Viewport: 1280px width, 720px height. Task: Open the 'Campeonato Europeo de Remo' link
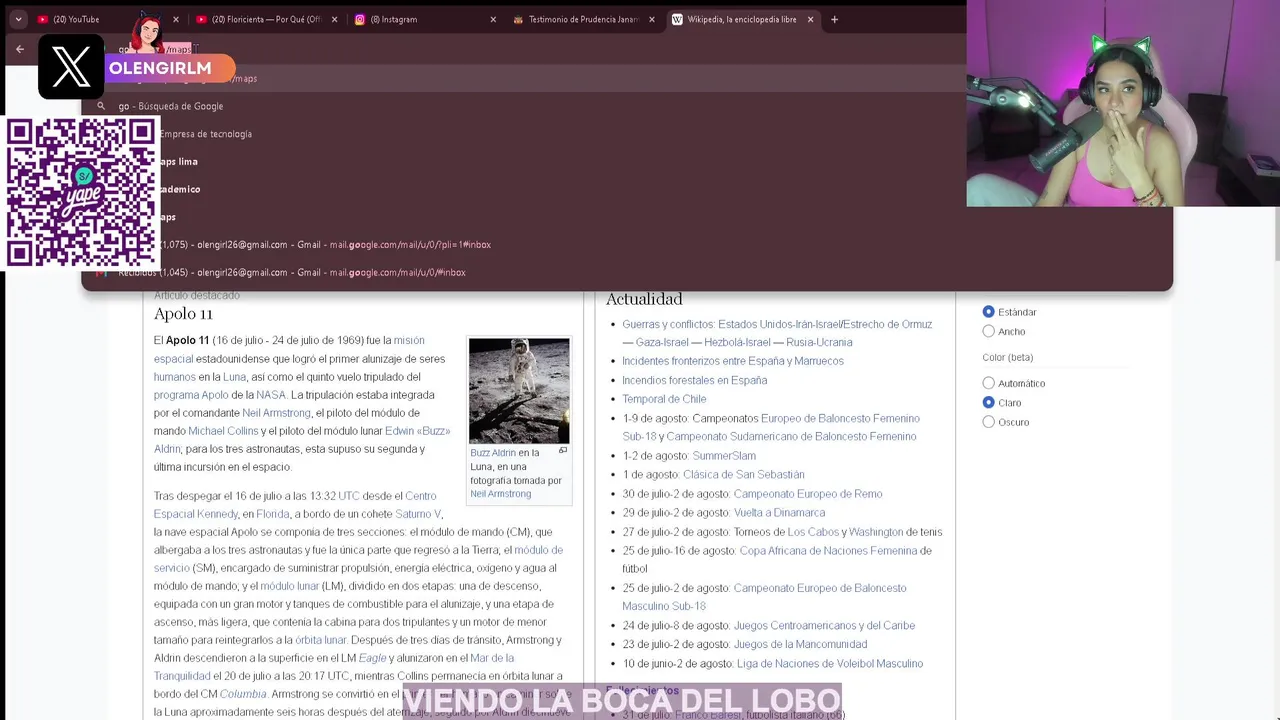pyautogui.click(x=808, y=494)
